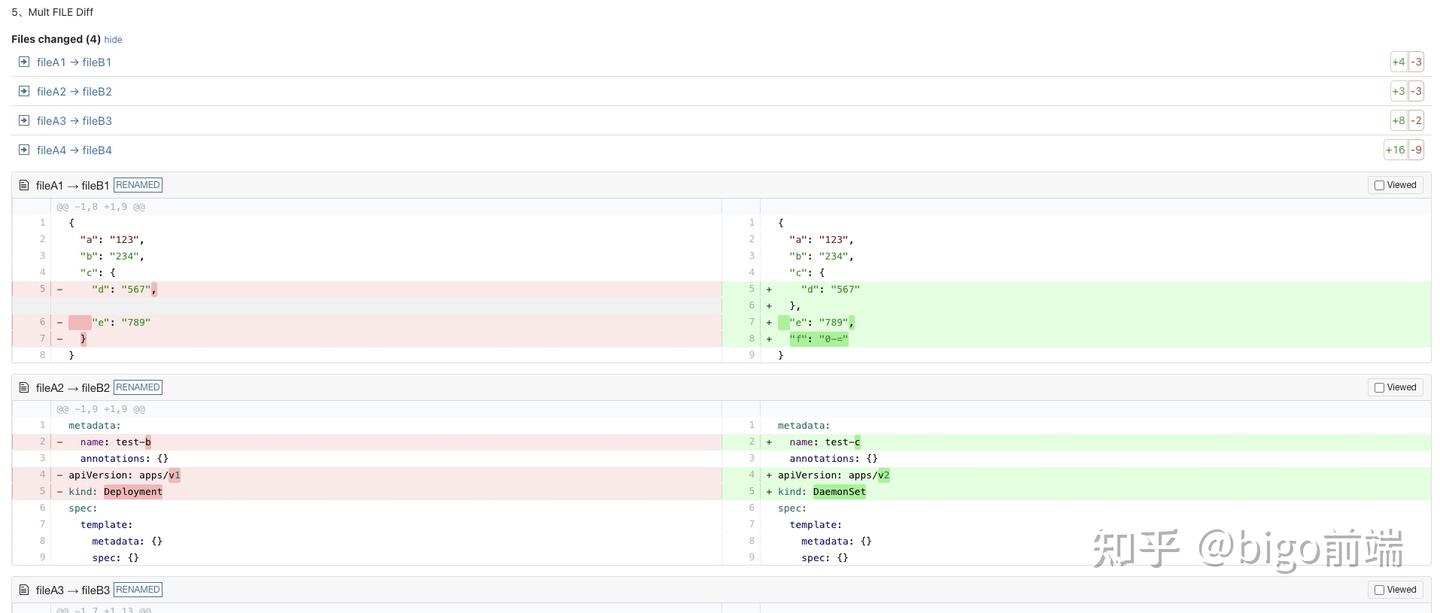Expand hunk header @@ -1,9 +1,9 @@
The width and height of the screenshot is (1440, 613).
point(101,409)
